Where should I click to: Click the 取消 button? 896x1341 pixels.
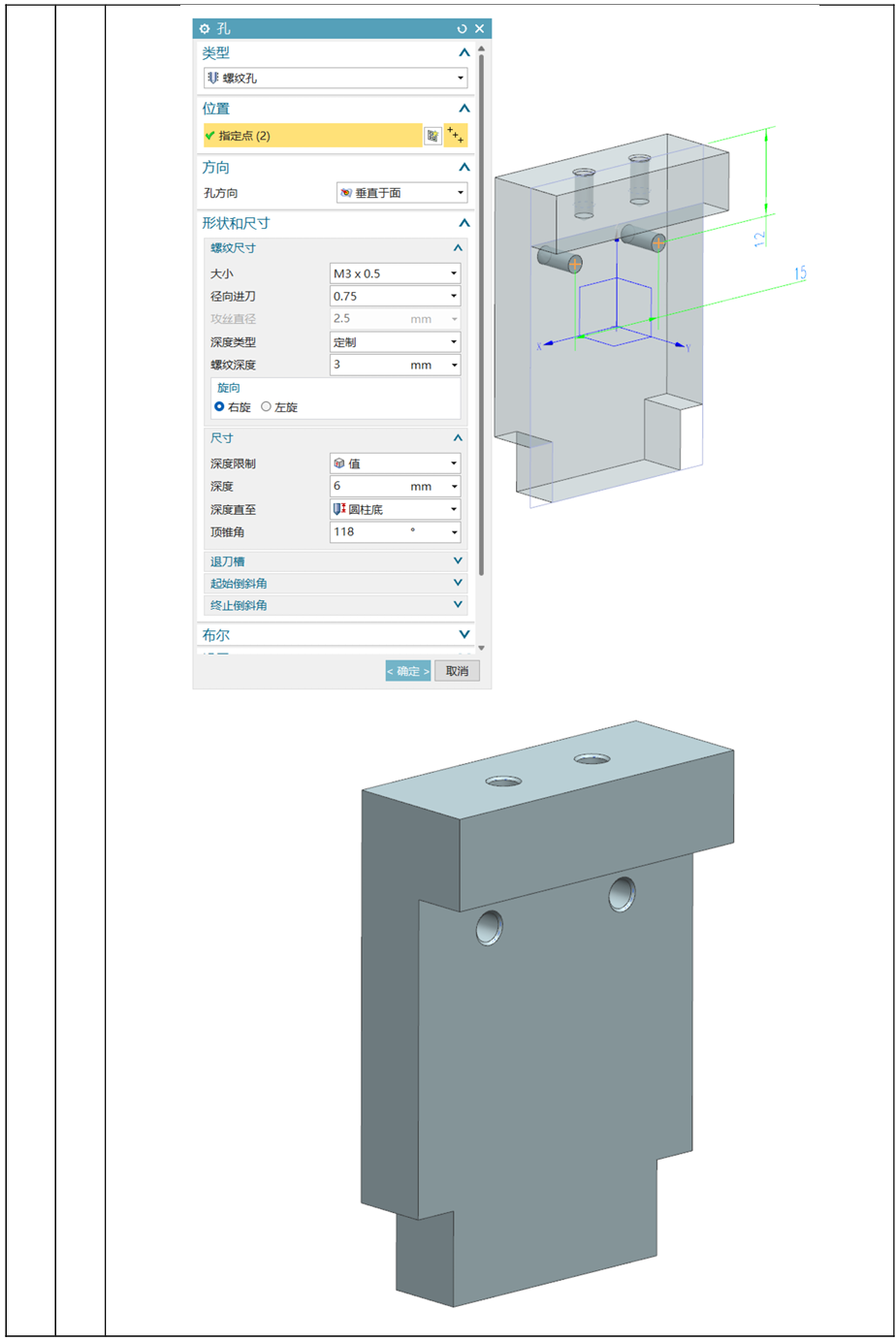click(457, 671)
